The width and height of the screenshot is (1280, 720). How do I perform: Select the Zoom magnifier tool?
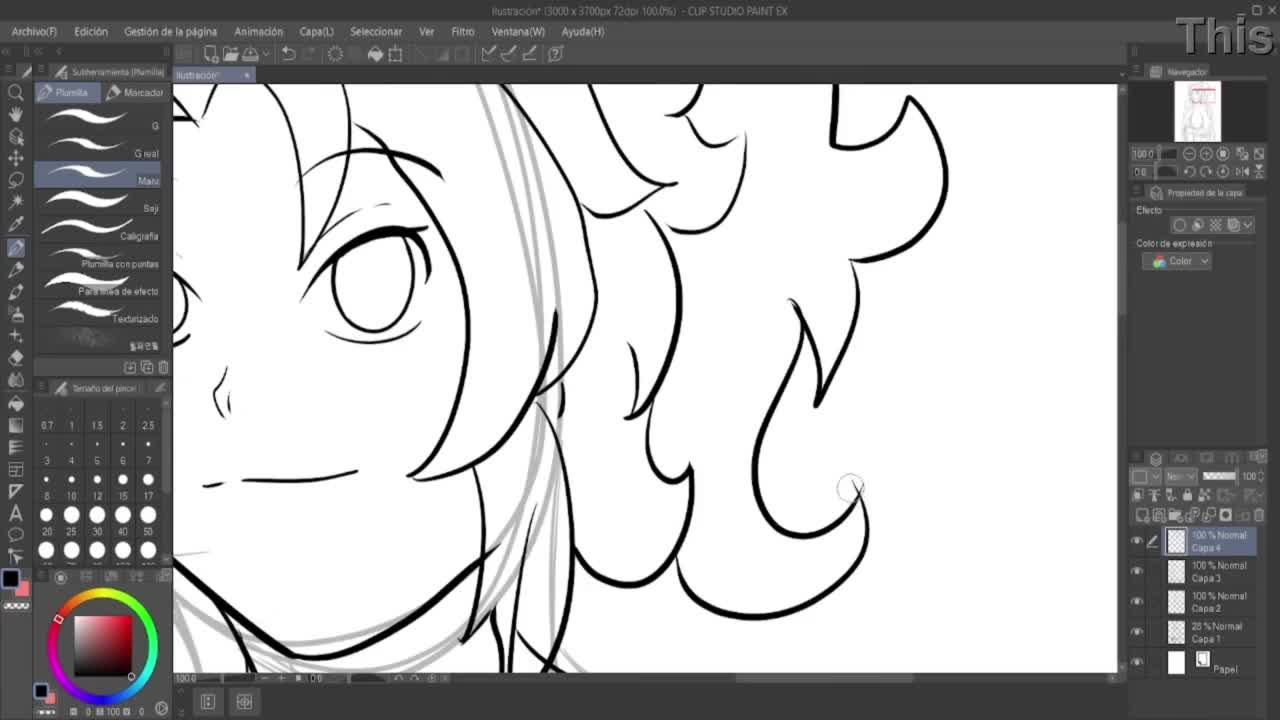point(16,93)
